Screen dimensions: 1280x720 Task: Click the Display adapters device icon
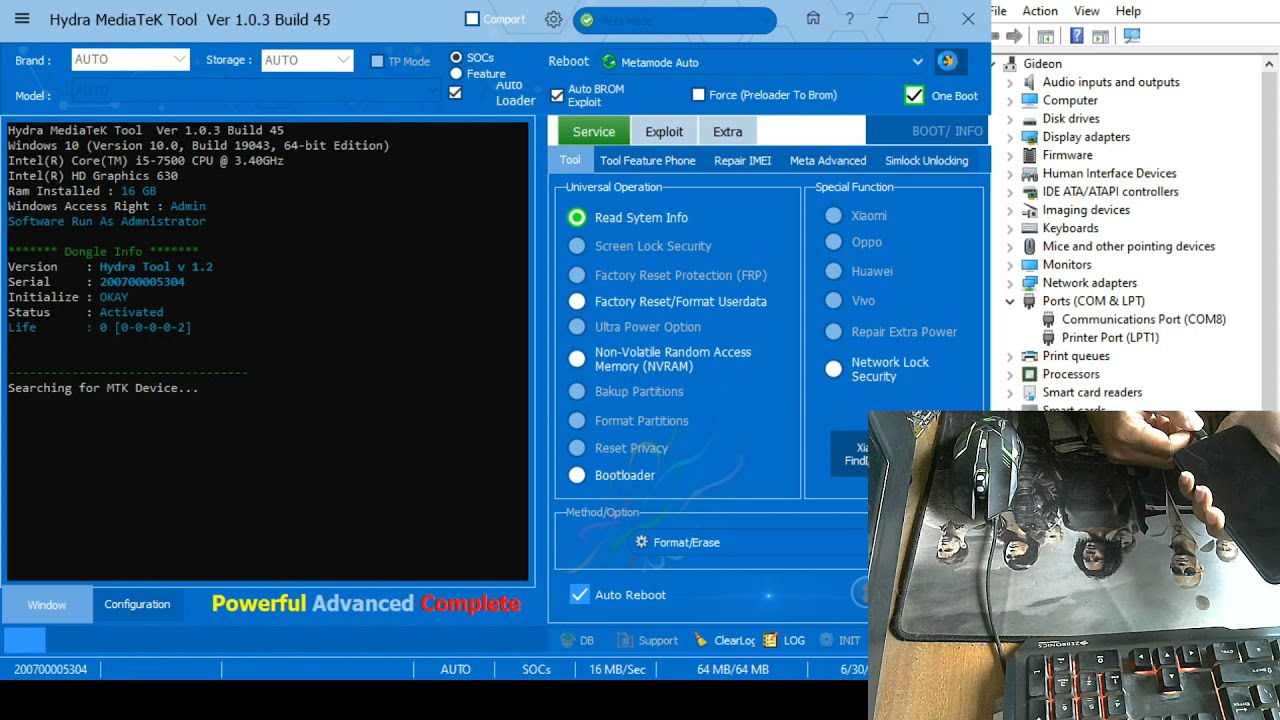click(x=1029, y=137)
